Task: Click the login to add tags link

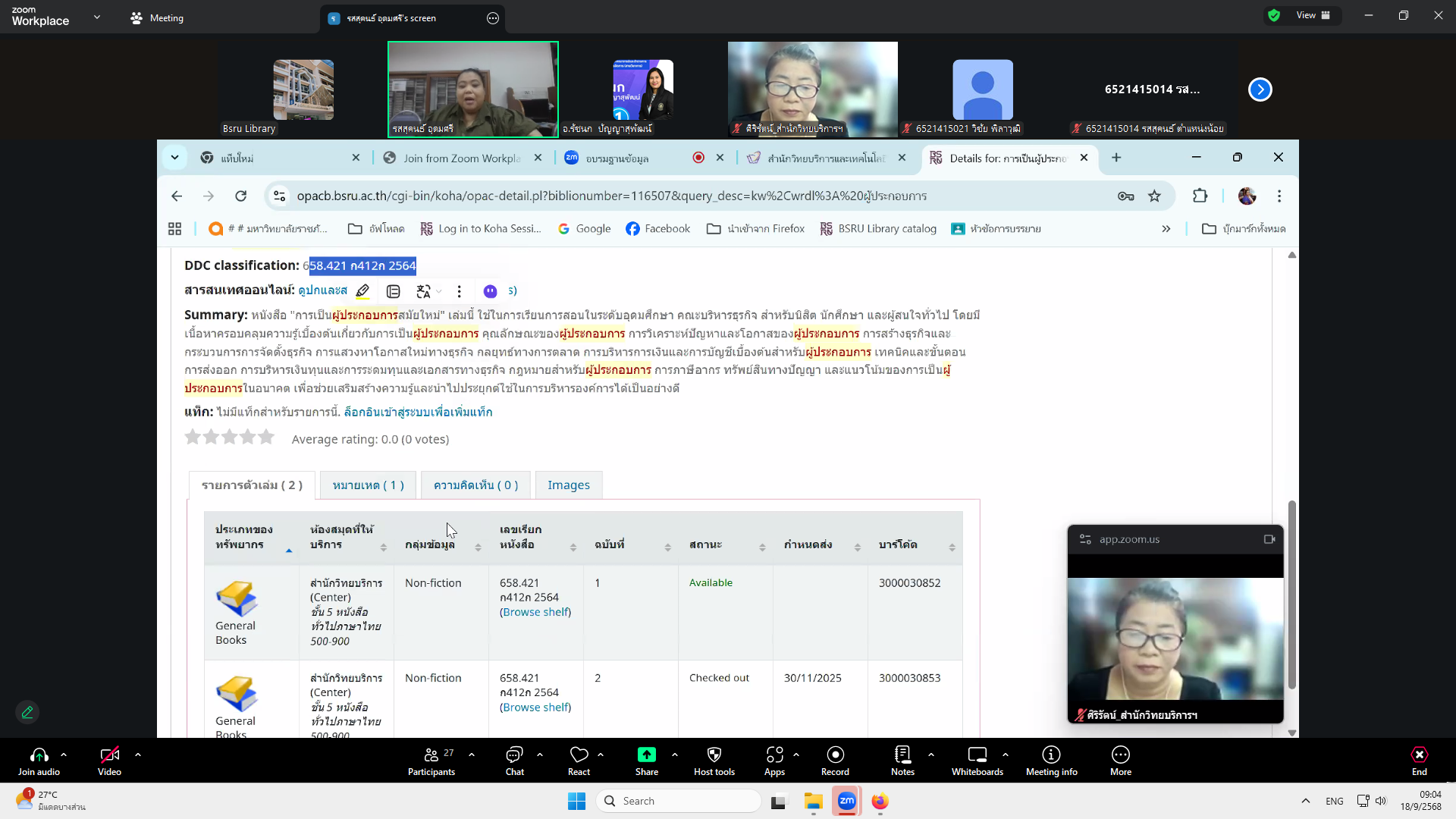Action: [418, 412]
